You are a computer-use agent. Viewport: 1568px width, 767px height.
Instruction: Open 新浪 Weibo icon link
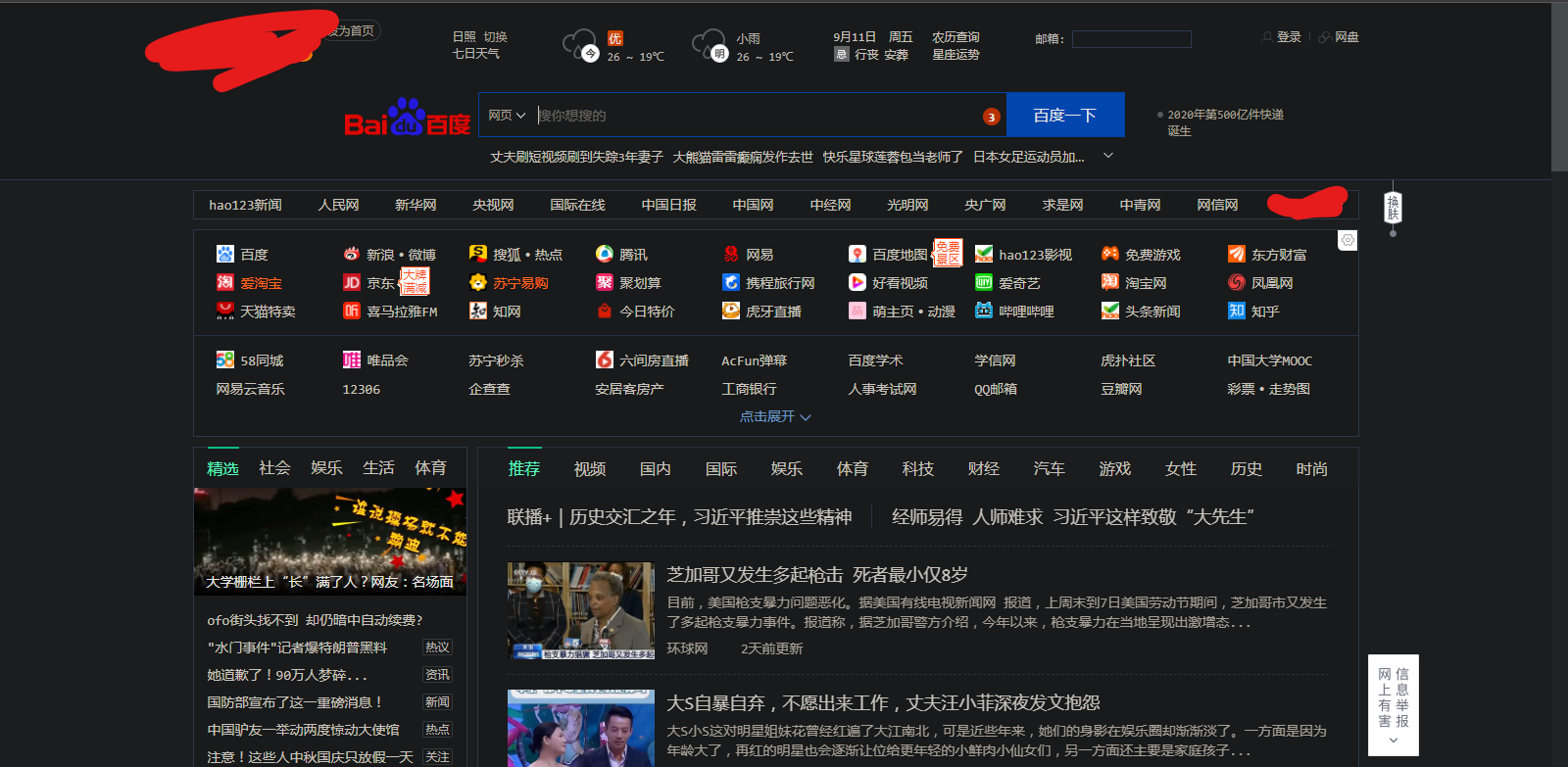[x=352, y=254]
